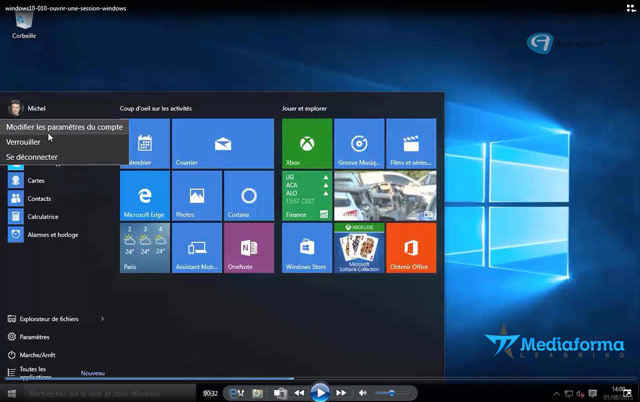Launch the Microsoft Edge tile
Image resolution: width=640 pixels, height=402 pixels.
tap(145, 195)
